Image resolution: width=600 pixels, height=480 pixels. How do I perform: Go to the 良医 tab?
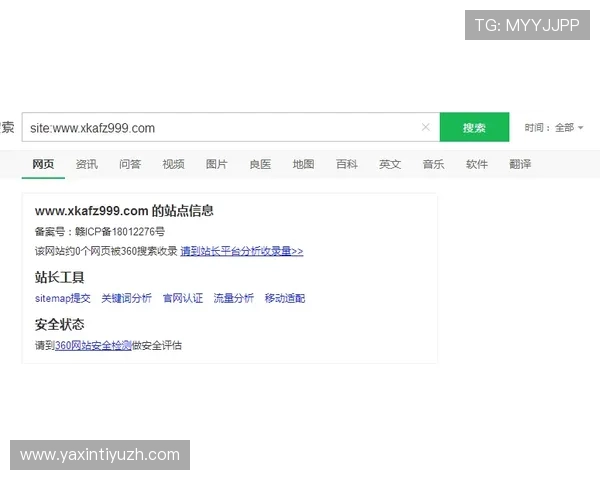tap(260, 164)
